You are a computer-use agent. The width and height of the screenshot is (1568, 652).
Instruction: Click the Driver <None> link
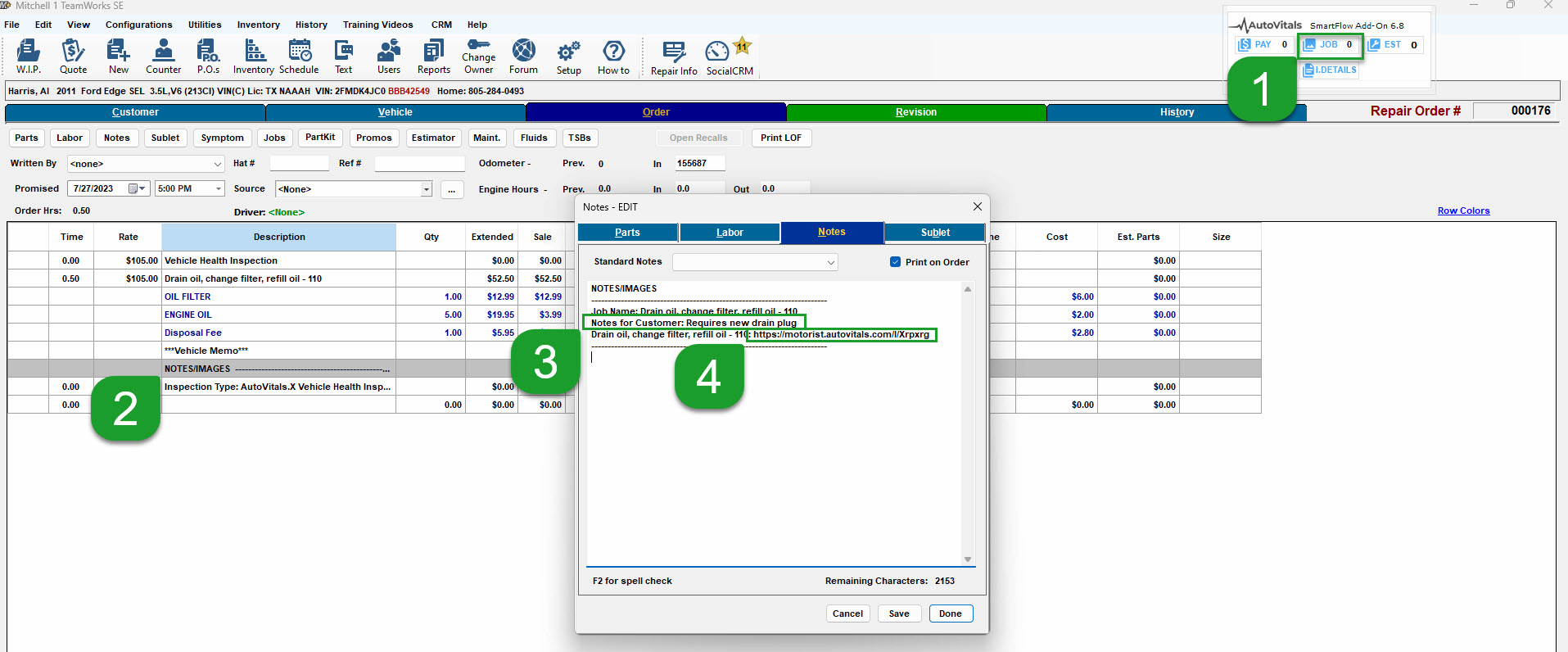pyautogui.click(x=287, y=212)
